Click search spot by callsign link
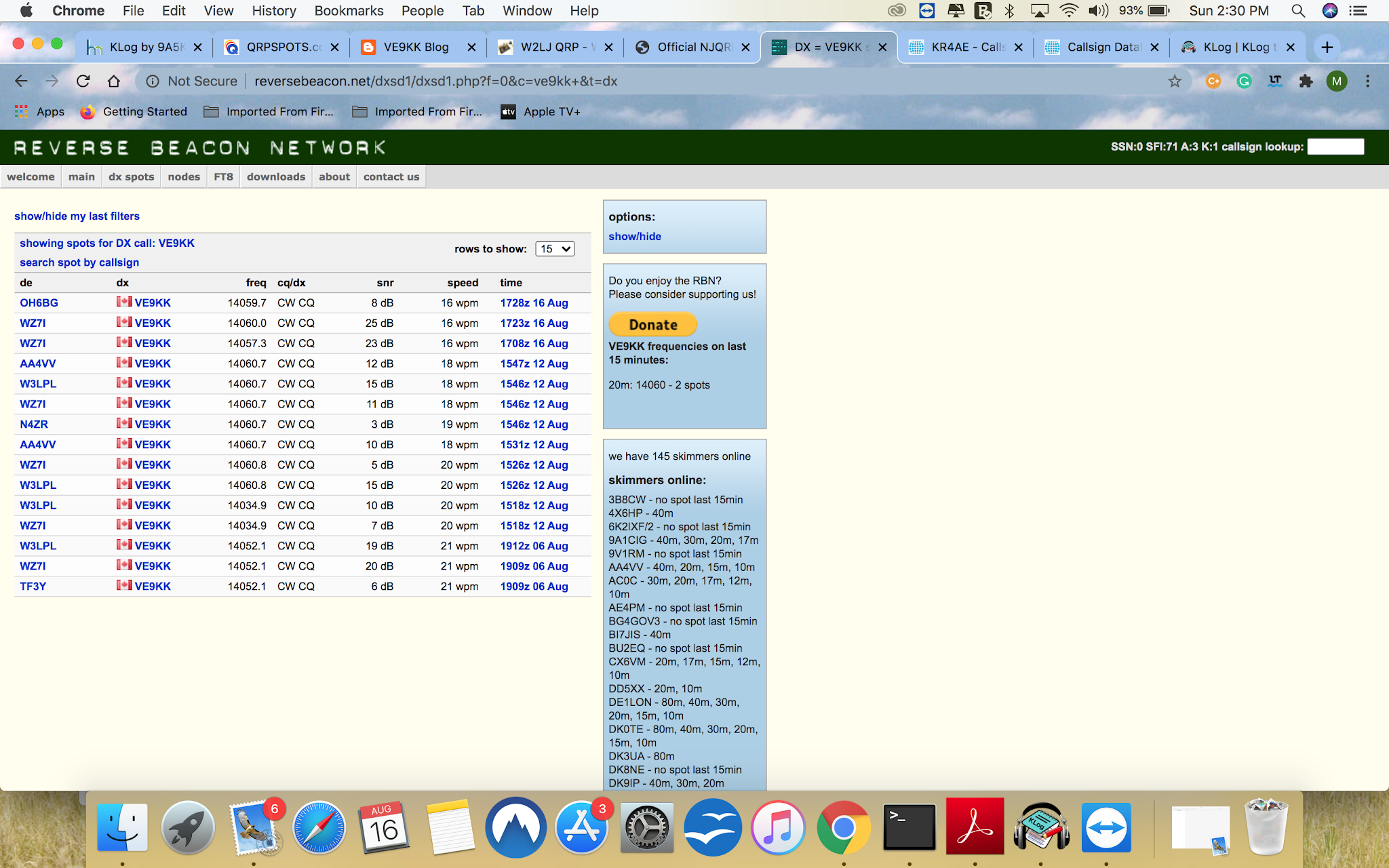 click(x=79, y=262)
